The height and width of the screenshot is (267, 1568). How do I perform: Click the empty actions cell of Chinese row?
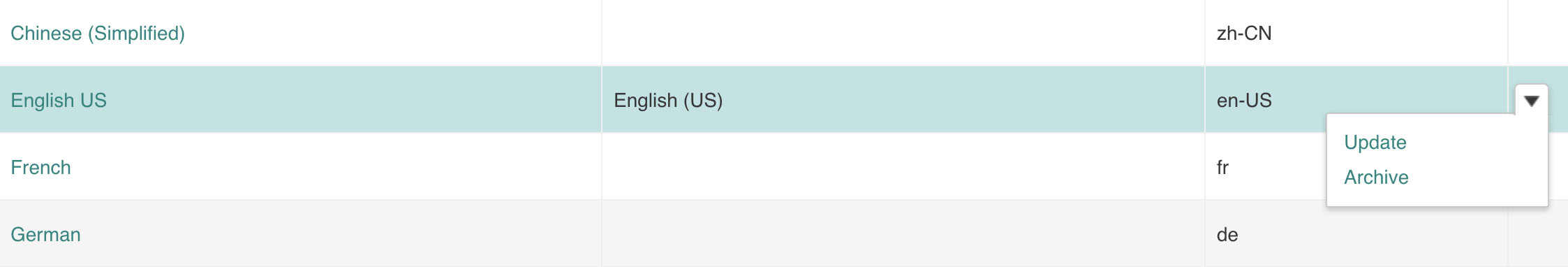tap(1538, 33)
